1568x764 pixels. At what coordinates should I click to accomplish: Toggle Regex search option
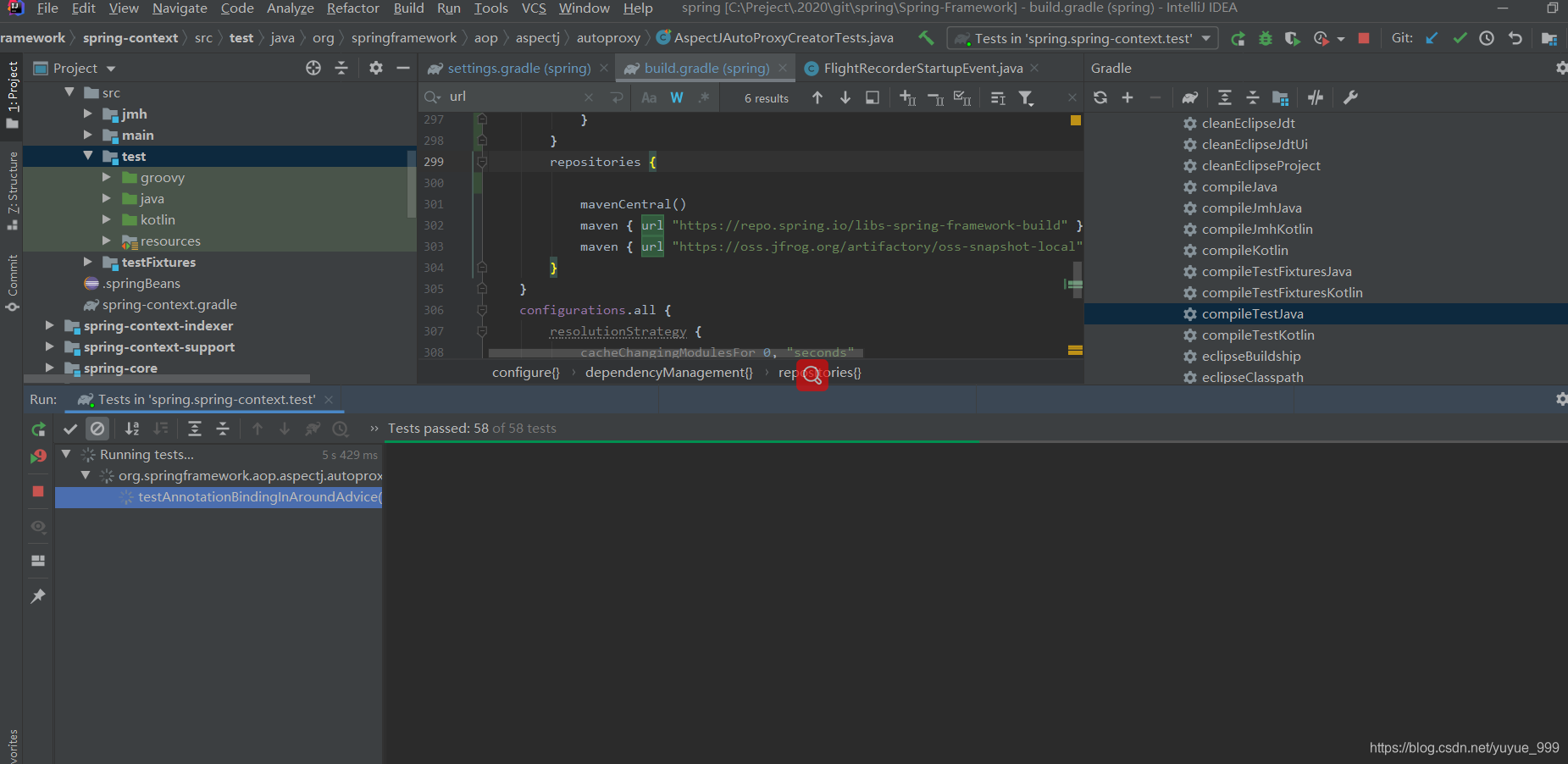[x=704, y=97]
